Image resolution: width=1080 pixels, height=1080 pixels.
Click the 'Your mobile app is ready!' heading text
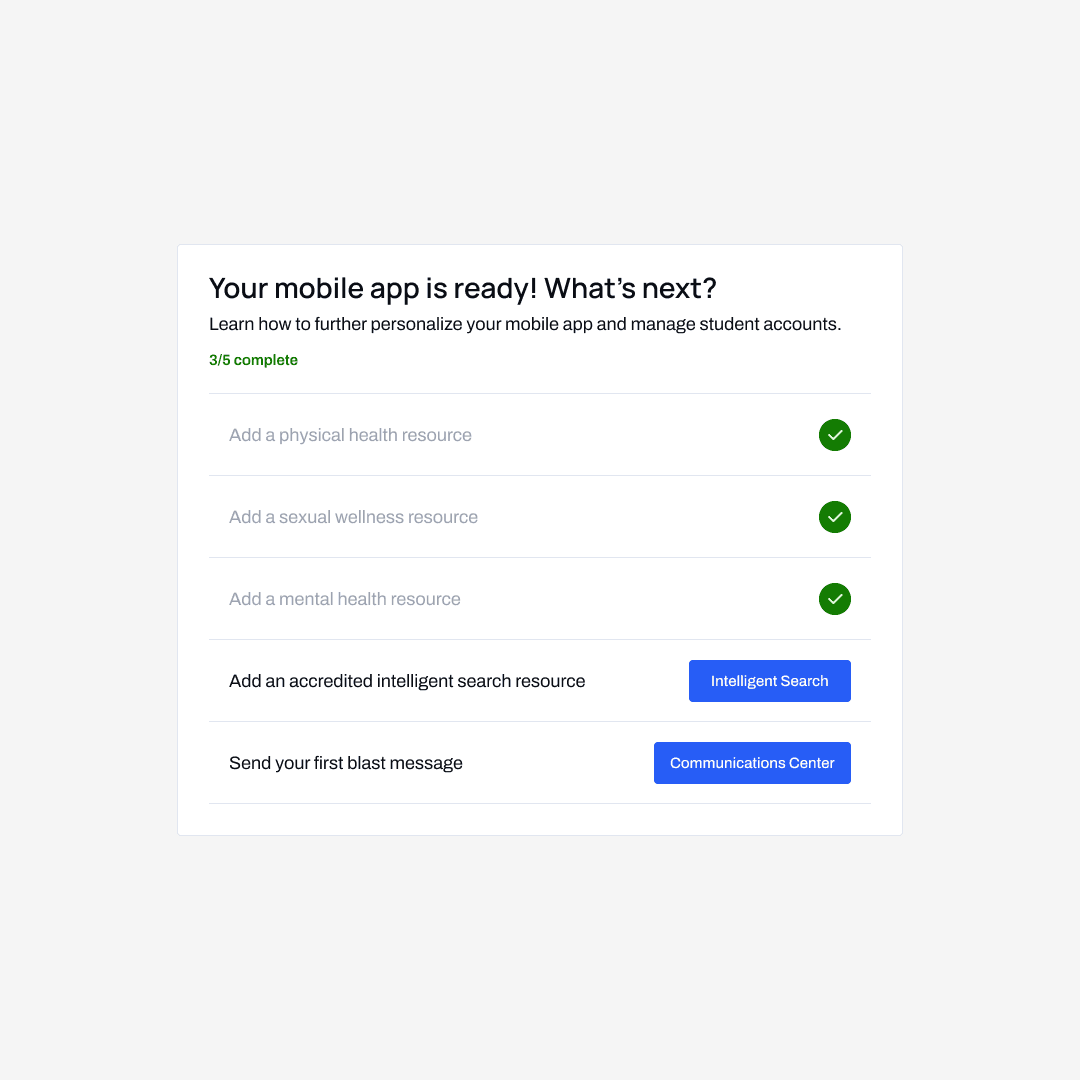[x=372, y=288]
